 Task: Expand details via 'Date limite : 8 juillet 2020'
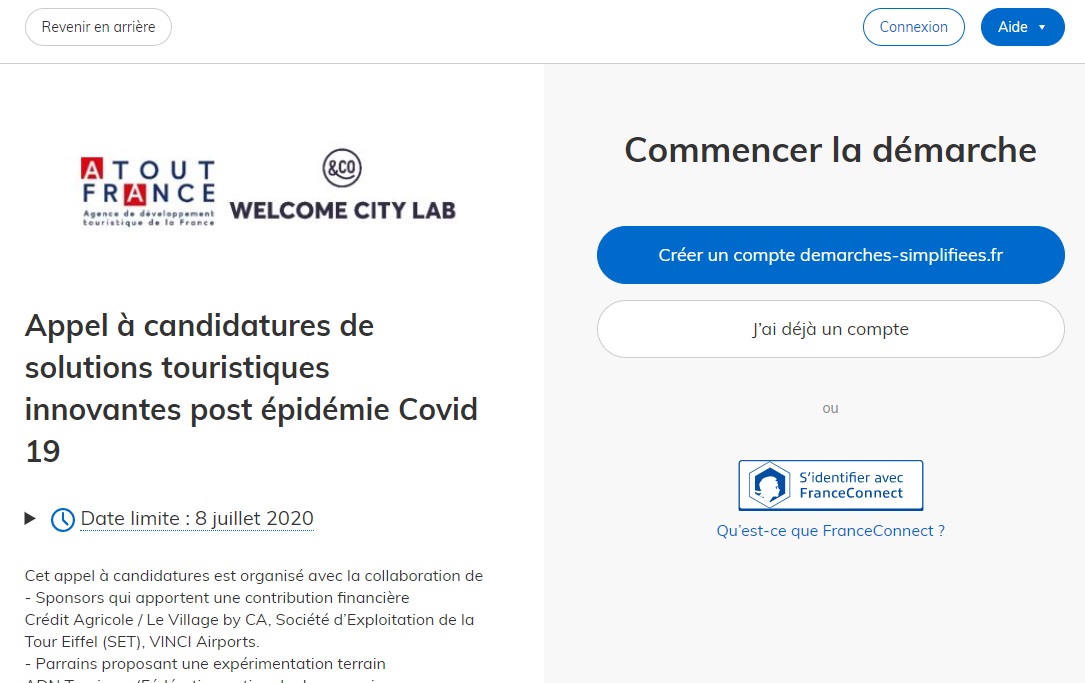[197, 519]
